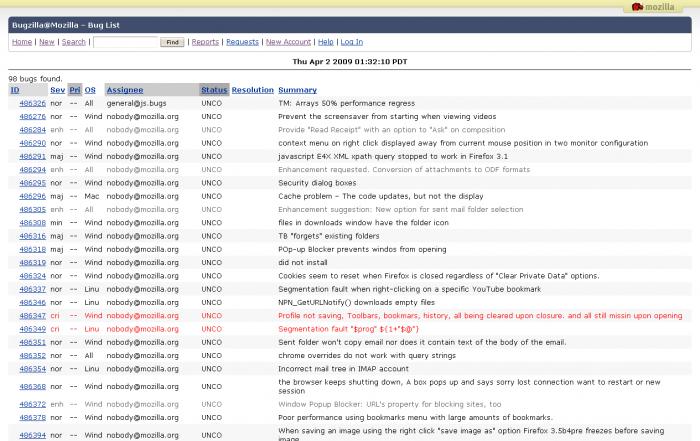The height and width of the screenshot is (441, 700).
Task: Click the Find button
Action: point(172,42)
